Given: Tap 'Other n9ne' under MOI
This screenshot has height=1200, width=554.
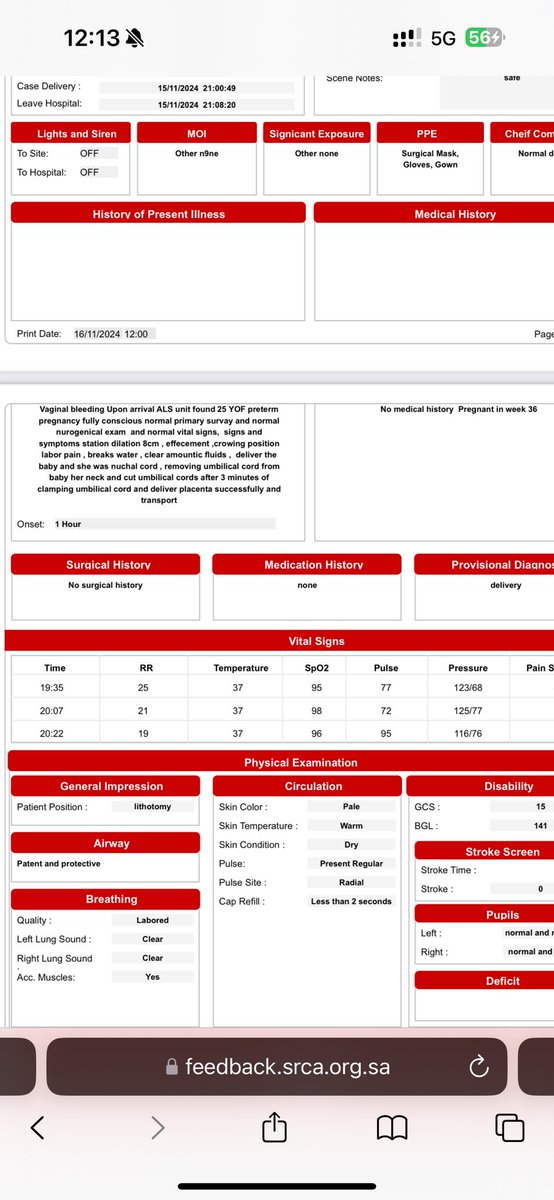Looking at the screenshot, I should (x=196, y=154).
